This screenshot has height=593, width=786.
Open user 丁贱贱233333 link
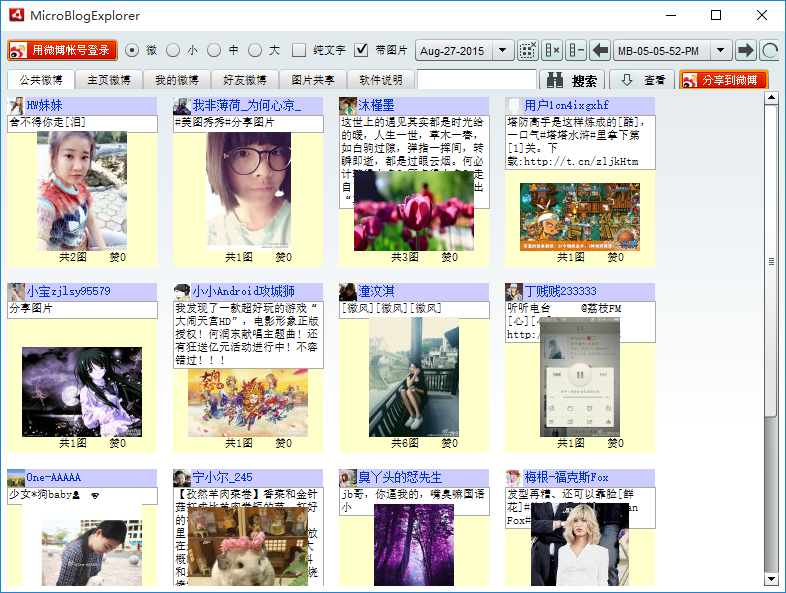(560, 291)
